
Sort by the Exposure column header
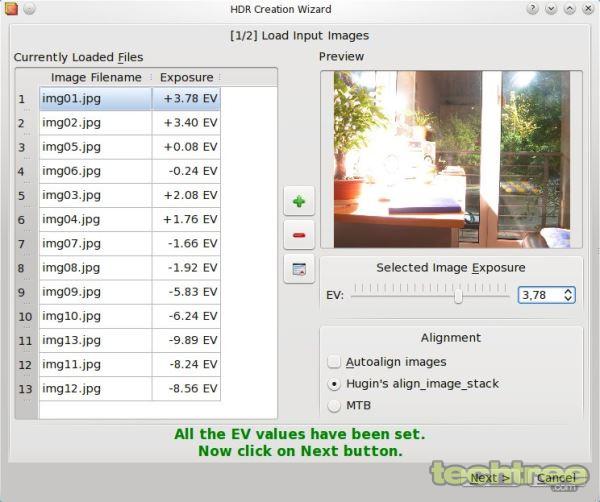[186, 78]
